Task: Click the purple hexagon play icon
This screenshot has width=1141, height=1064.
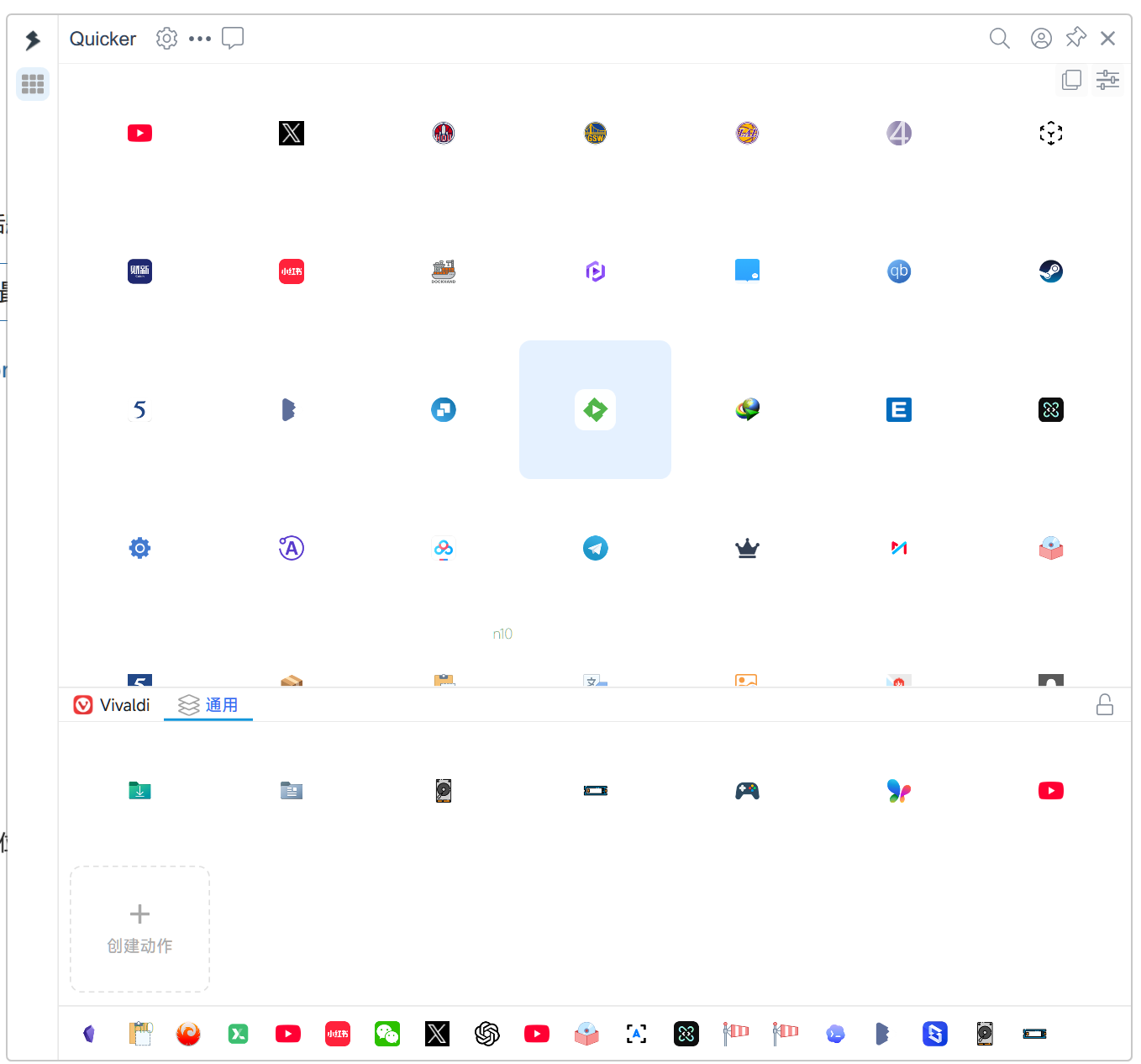Action: 596,271
